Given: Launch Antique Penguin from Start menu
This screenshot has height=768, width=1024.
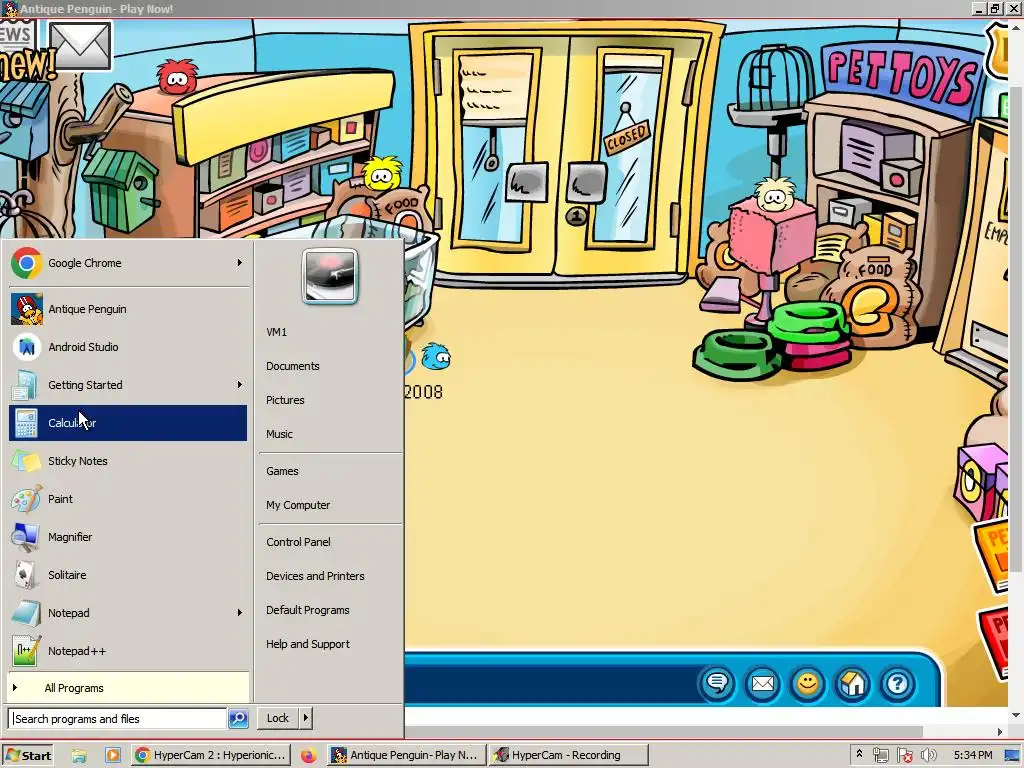Looking at the screenshot, I should 128,309.
